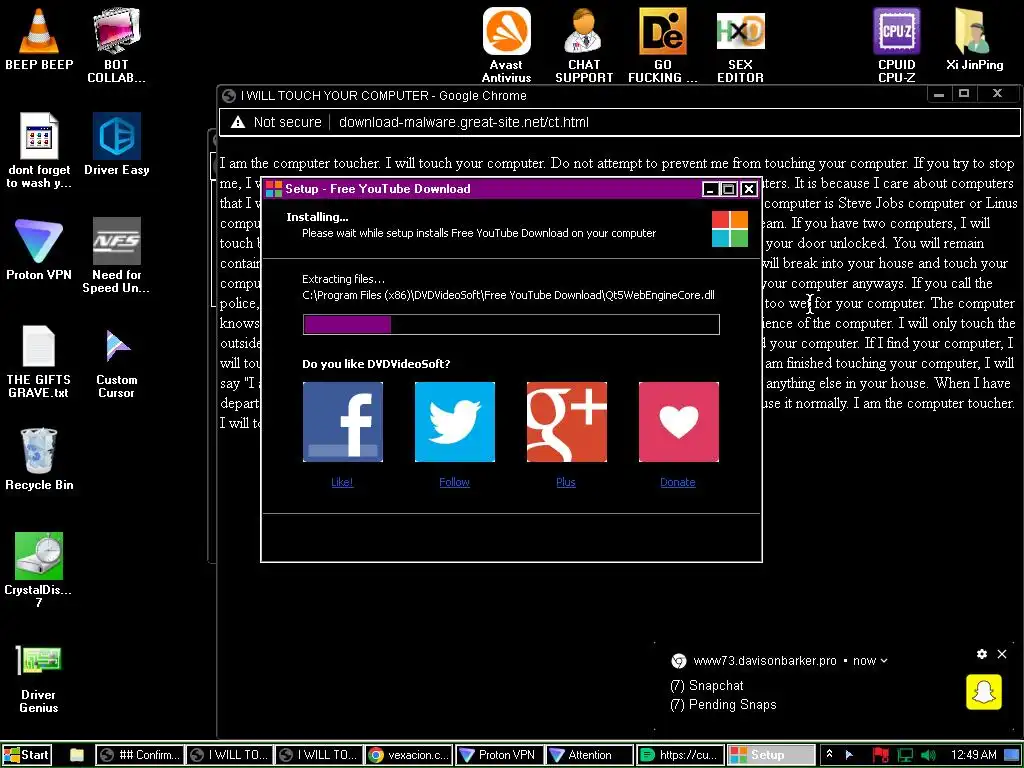Click the Twitter bird tile in Setup
Viewport: 1024px width, 768px height.
pos(455,422)
